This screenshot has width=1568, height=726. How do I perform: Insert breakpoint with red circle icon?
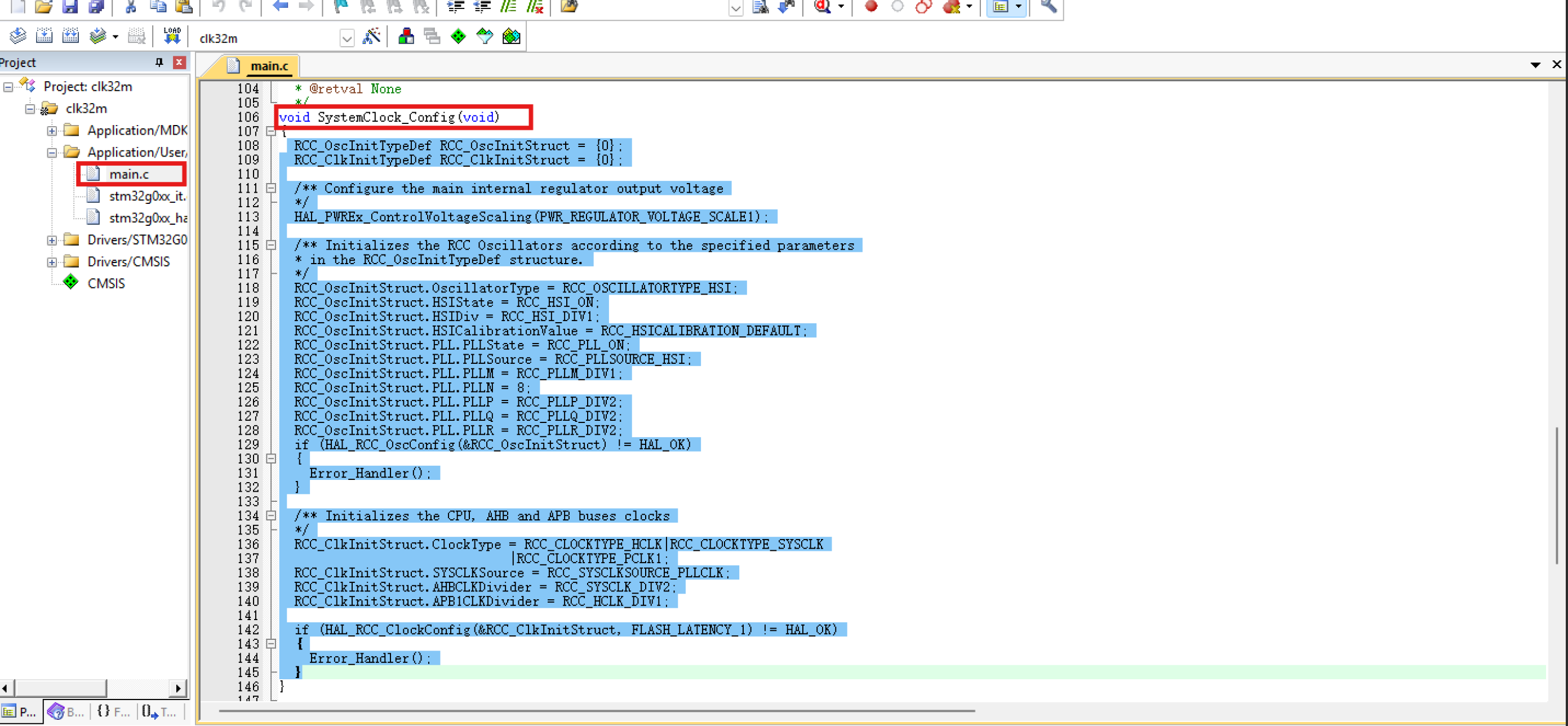click(871, 6)
